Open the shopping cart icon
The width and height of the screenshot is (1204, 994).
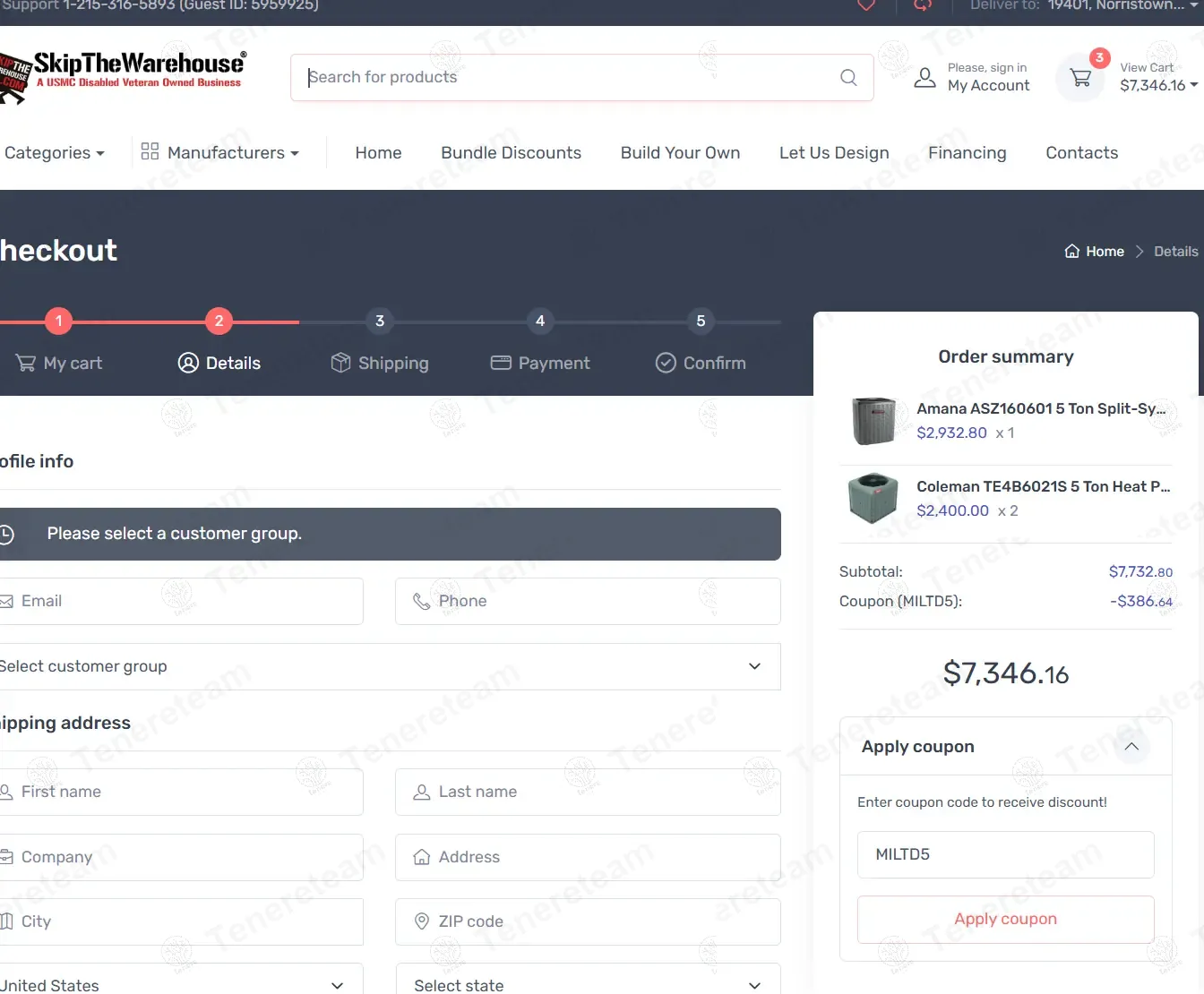[x=1080, y=78]
